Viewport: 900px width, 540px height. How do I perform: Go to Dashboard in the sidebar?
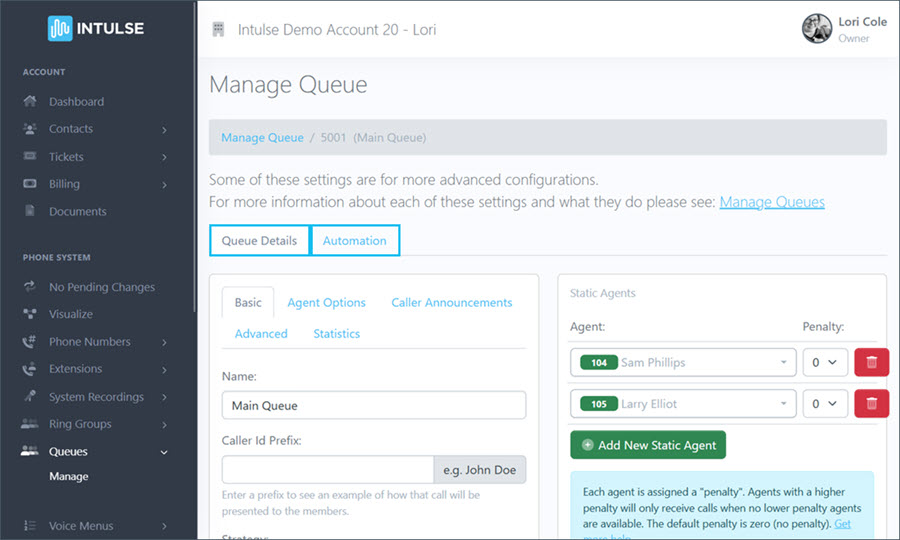point(76,102)
